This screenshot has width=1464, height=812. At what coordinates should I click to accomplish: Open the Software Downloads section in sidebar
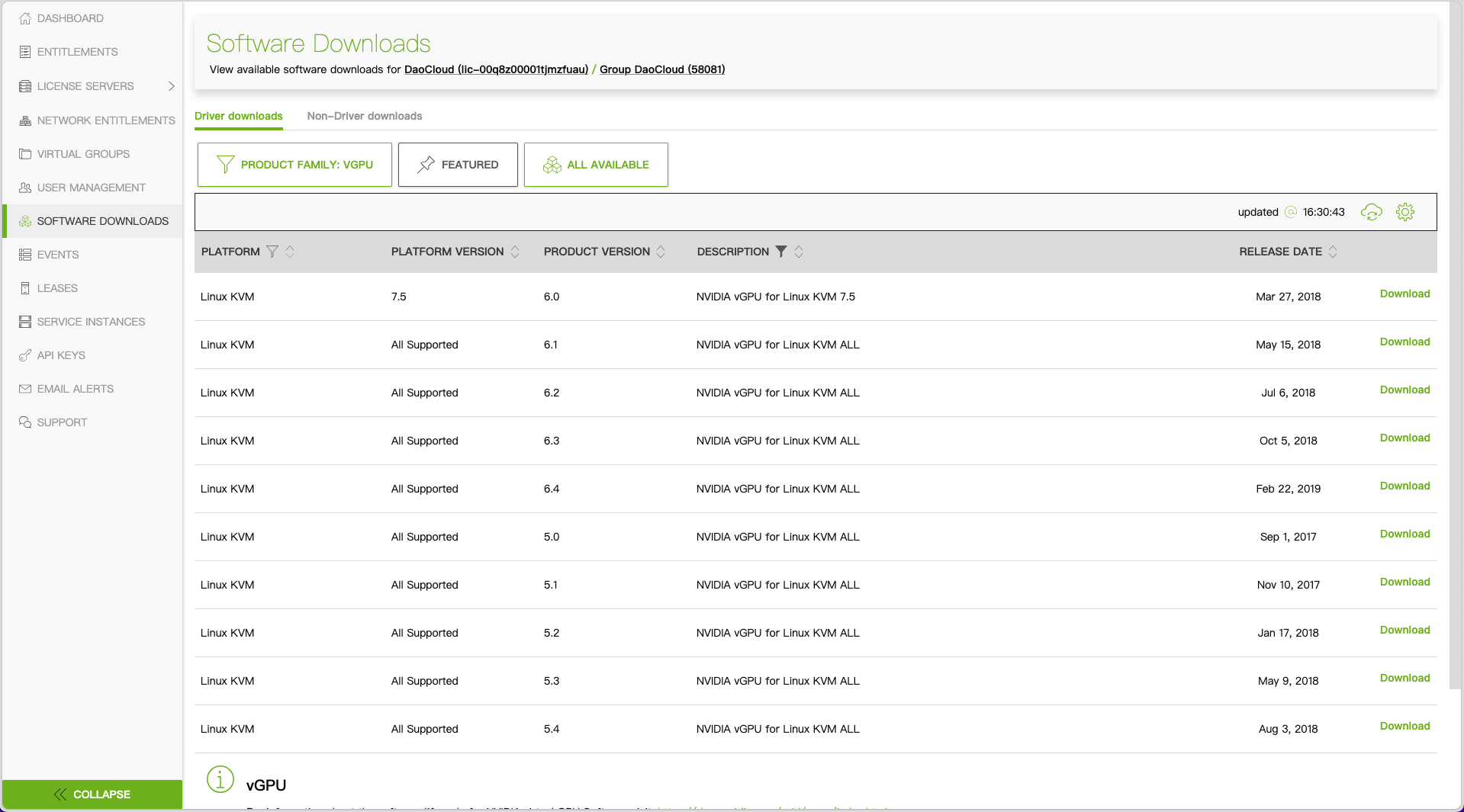[x=103, y=221]
